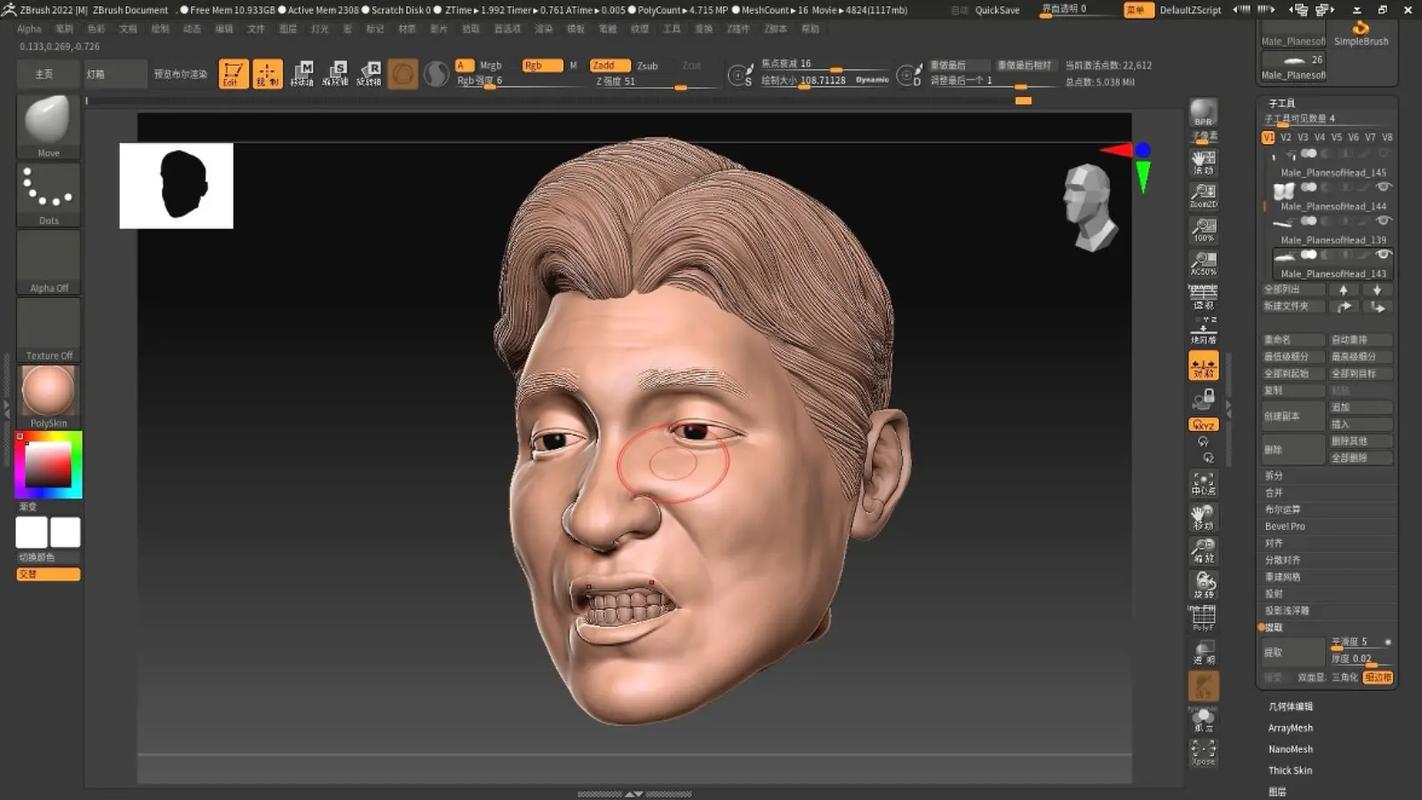The height and width of the screenshot is (800, 1422).
Task: Click the silhouette reference thumbnail
Action: [x=176, y=185]
